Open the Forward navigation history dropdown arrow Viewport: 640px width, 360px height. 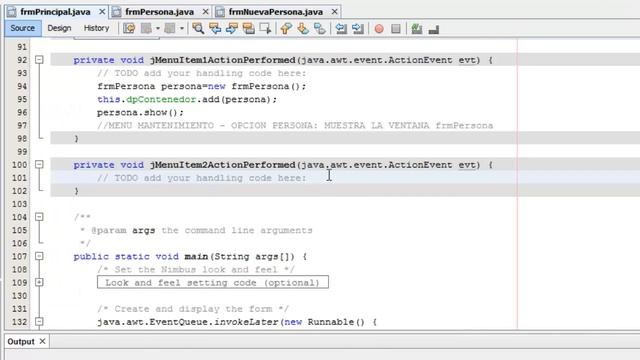pyautogui.click(x=182, y=28)
